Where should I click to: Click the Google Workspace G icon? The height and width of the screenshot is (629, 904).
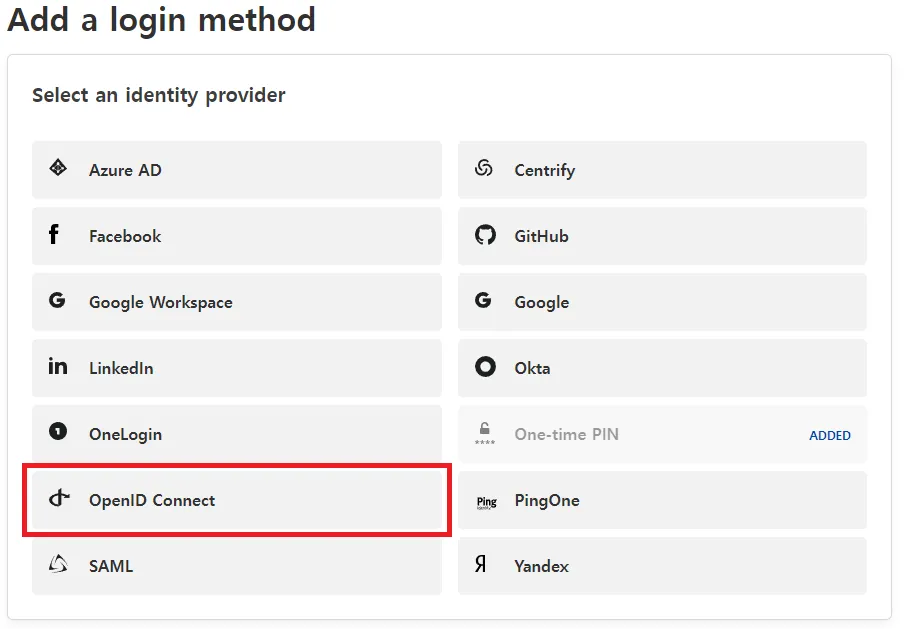pos(56,301)
